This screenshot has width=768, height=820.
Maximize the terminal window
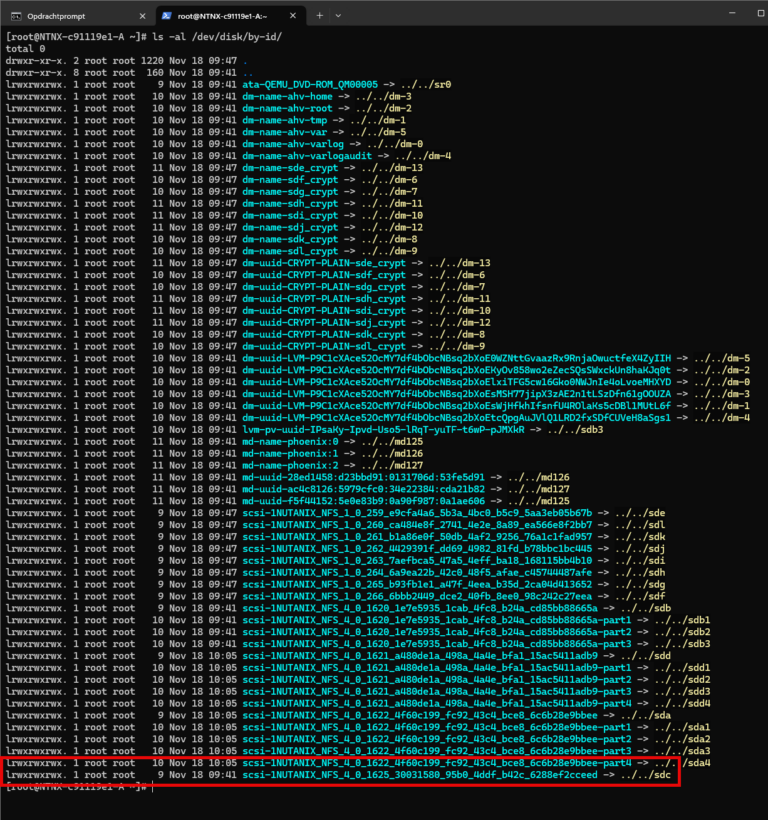(x=761, y=13)
